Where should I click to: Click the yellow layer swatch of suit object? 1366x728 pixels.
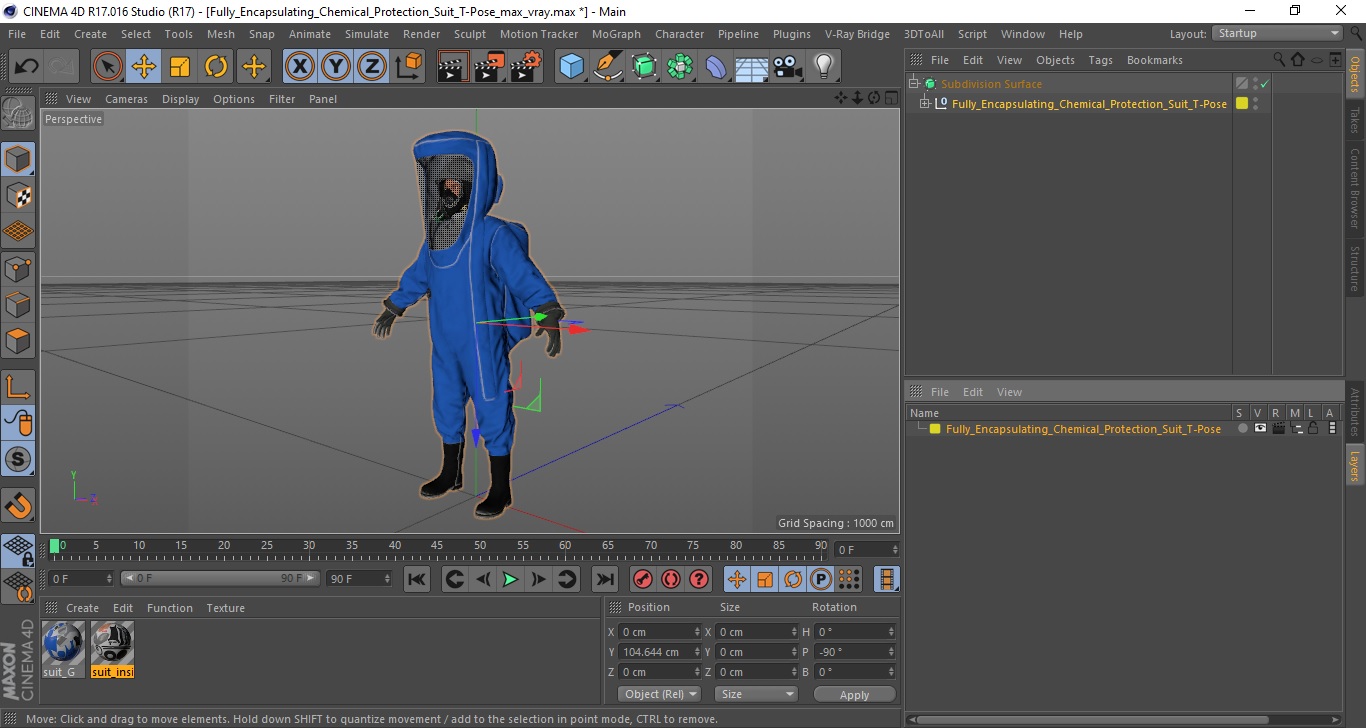click(x=1242, y=103)
